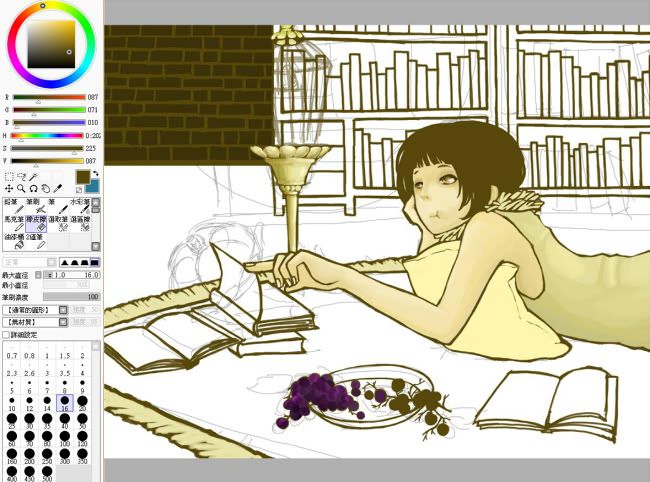
Task: Enable the 詳細設定 checkbox
Action: (7, 337)
